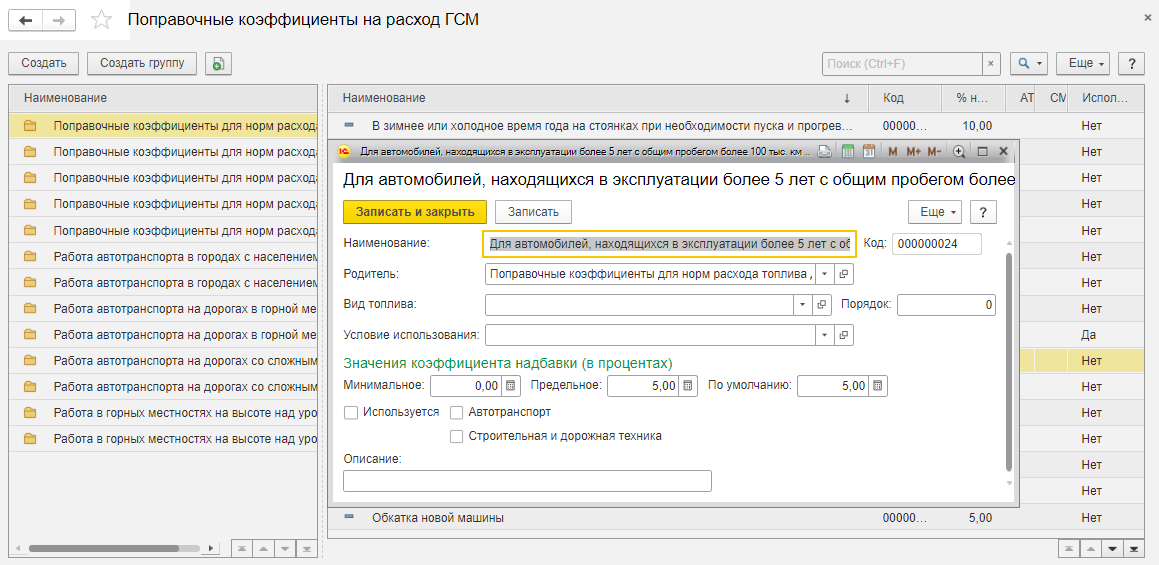This screenshot has width=1159, height=565.
Task: Click the Минимальное value field
Action: coord(466,386)
